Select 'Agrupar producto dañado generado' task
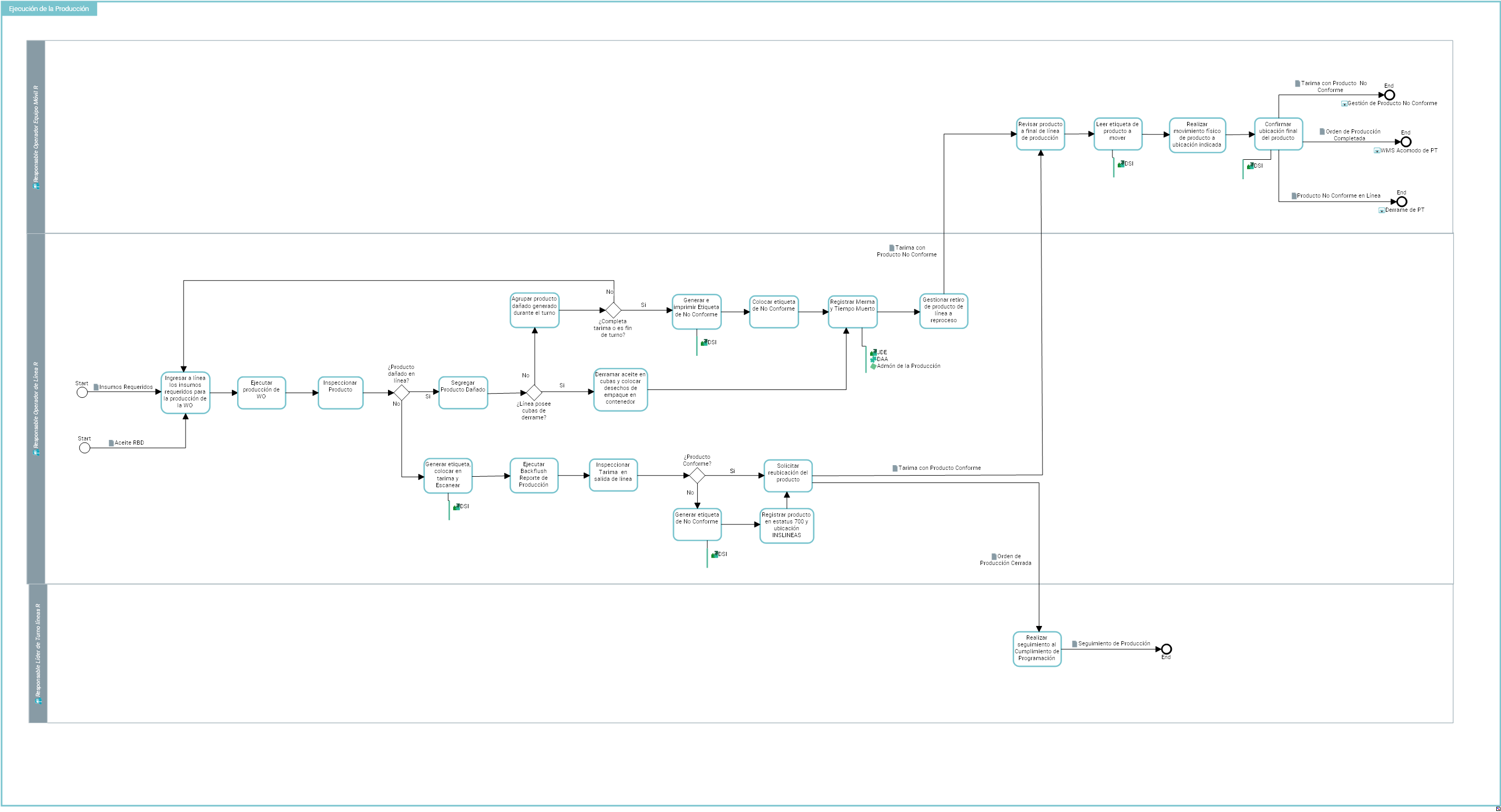This screenshot has width=1501, height=812. coord(534,310)
